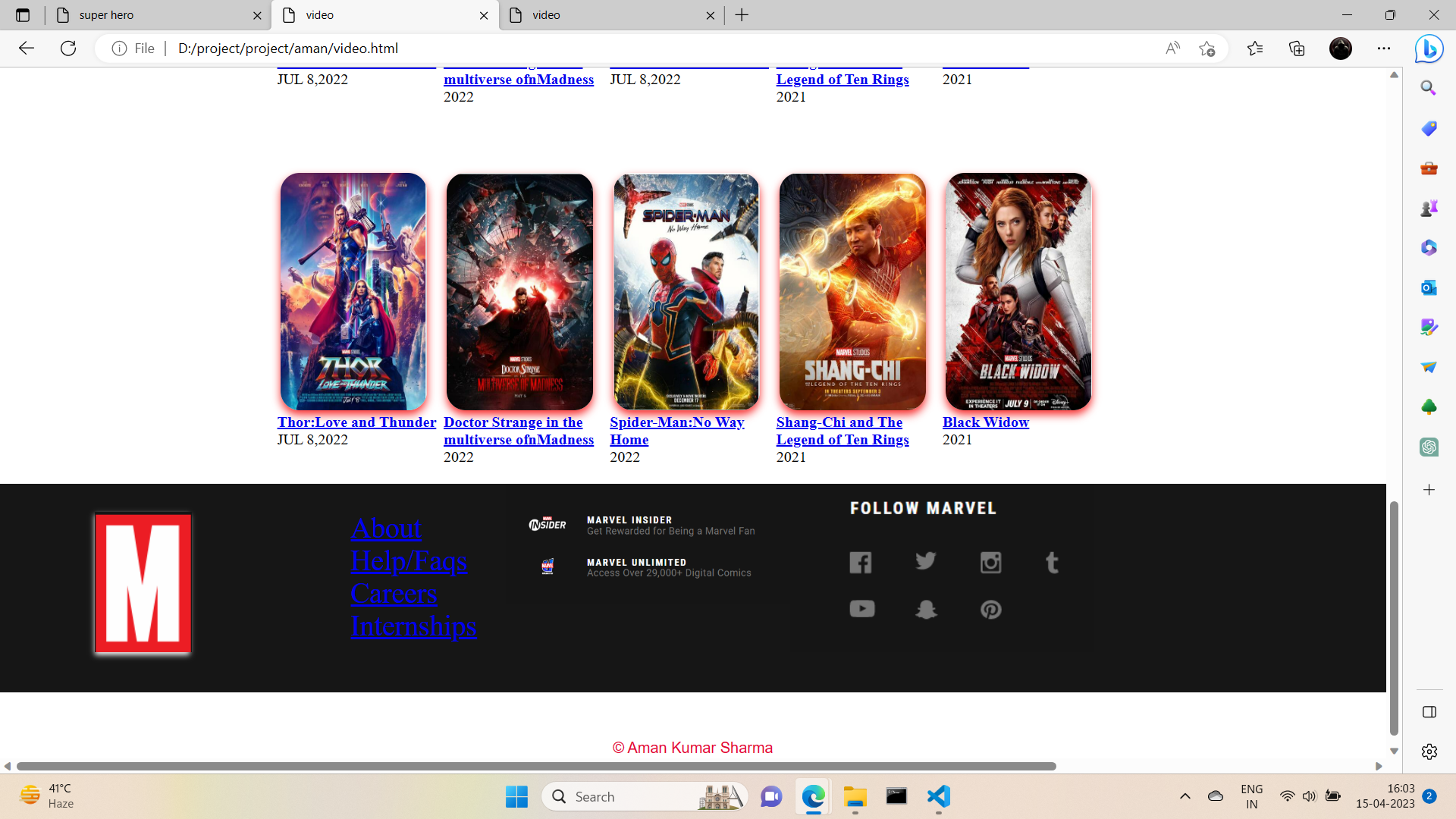Viewport: 1456px width, 819px height.
Task: Open the Bing chat sidebar icon
Action: click(1429, 49)
